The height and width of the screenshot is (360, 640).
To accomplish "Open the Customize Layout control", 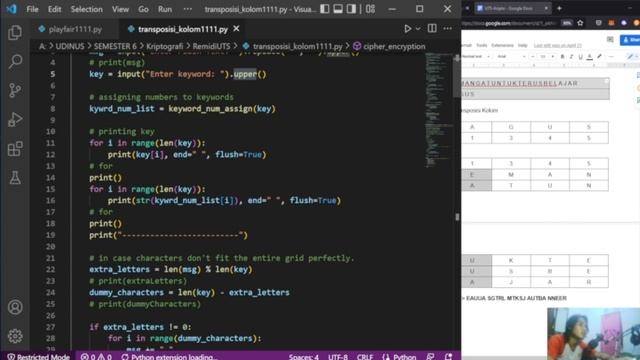I will (x=370, y=9).
